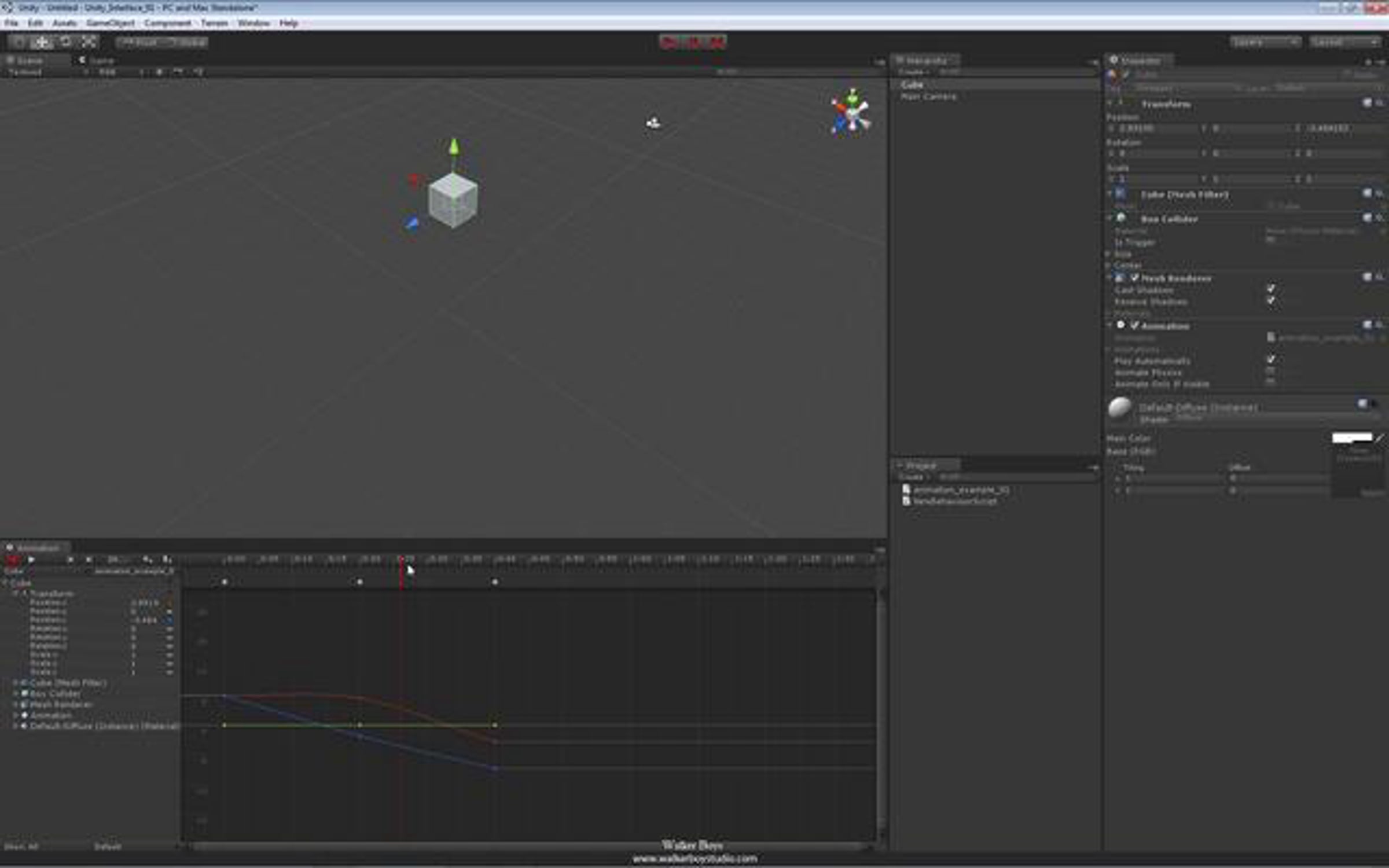
Task: Toggle the Animation component enabled checkbox
Action: 1134,326
